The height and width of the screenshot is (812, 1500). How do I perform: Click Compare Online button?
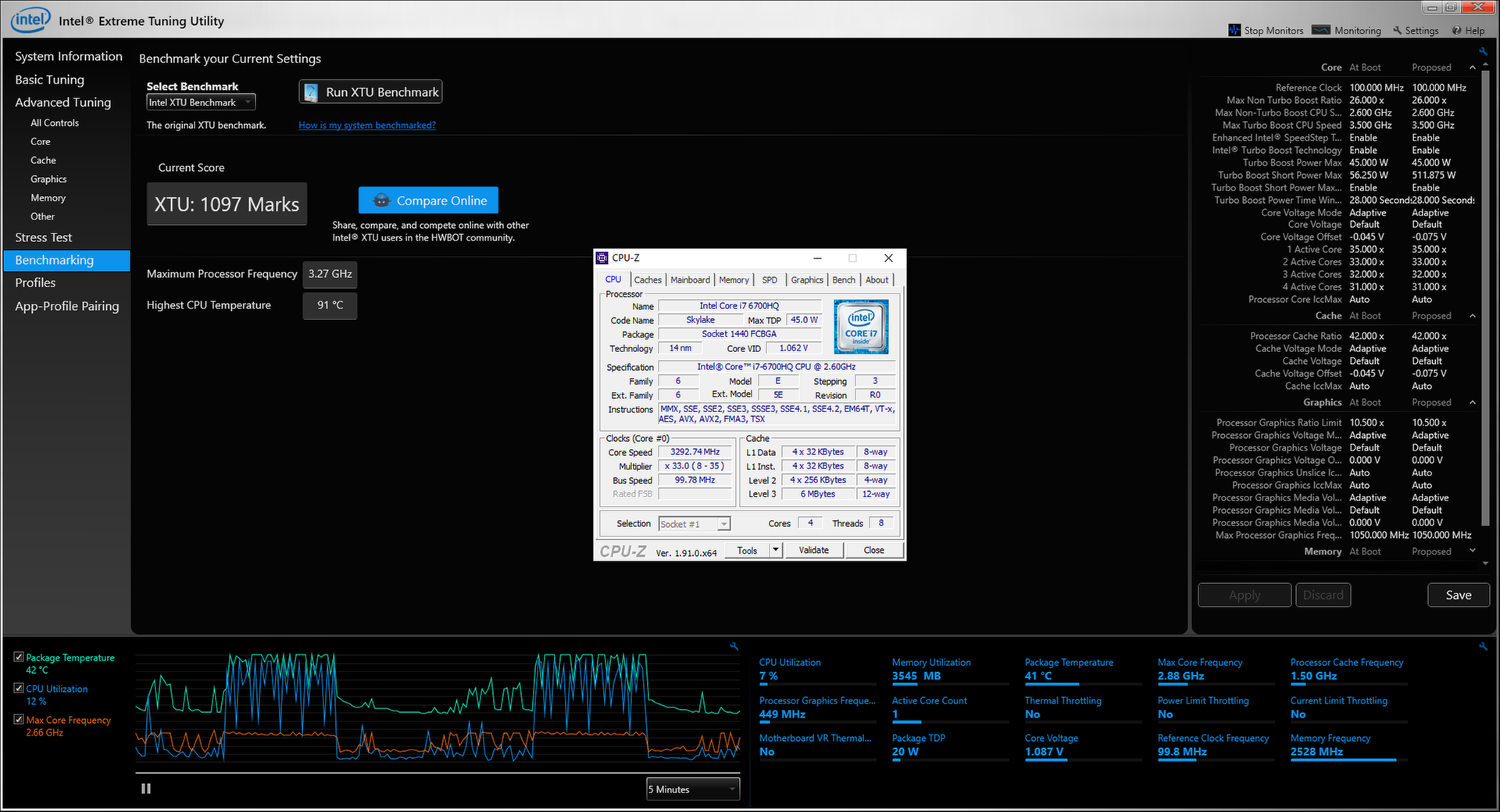click(428, 201)
